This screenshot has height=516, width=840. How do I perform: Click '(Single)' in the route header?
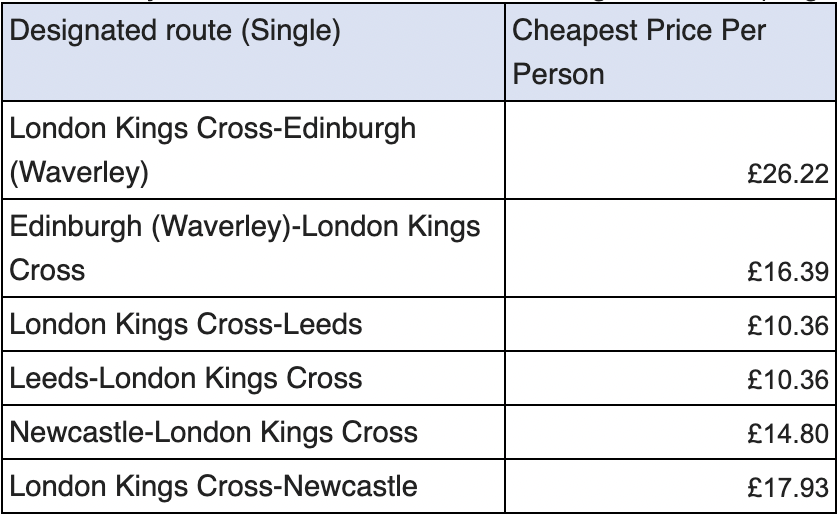point(291,31)
